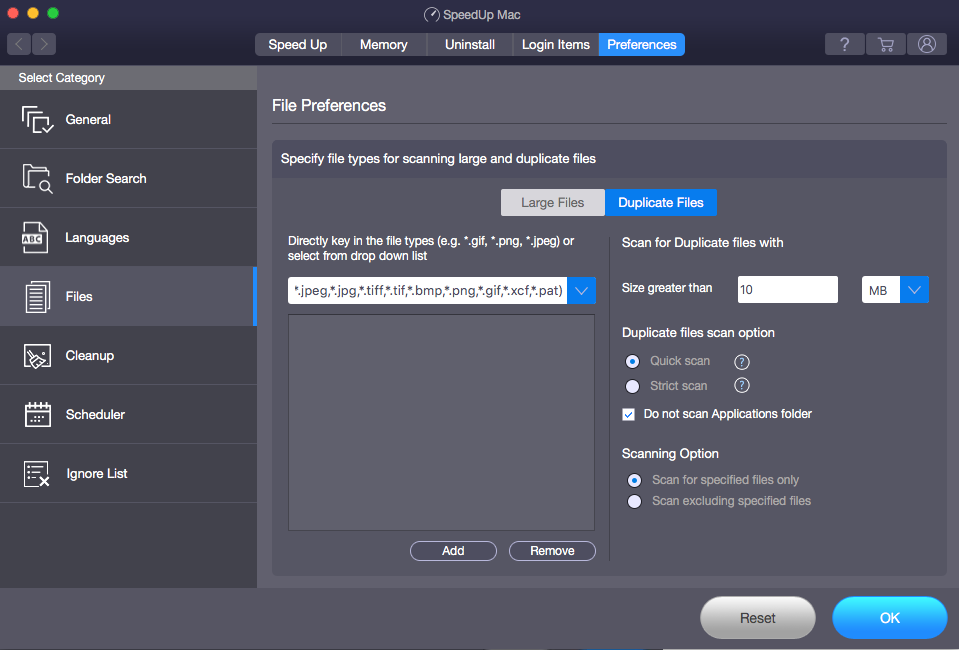
Task: Click the account profile icon
Action: coord(926,44)
